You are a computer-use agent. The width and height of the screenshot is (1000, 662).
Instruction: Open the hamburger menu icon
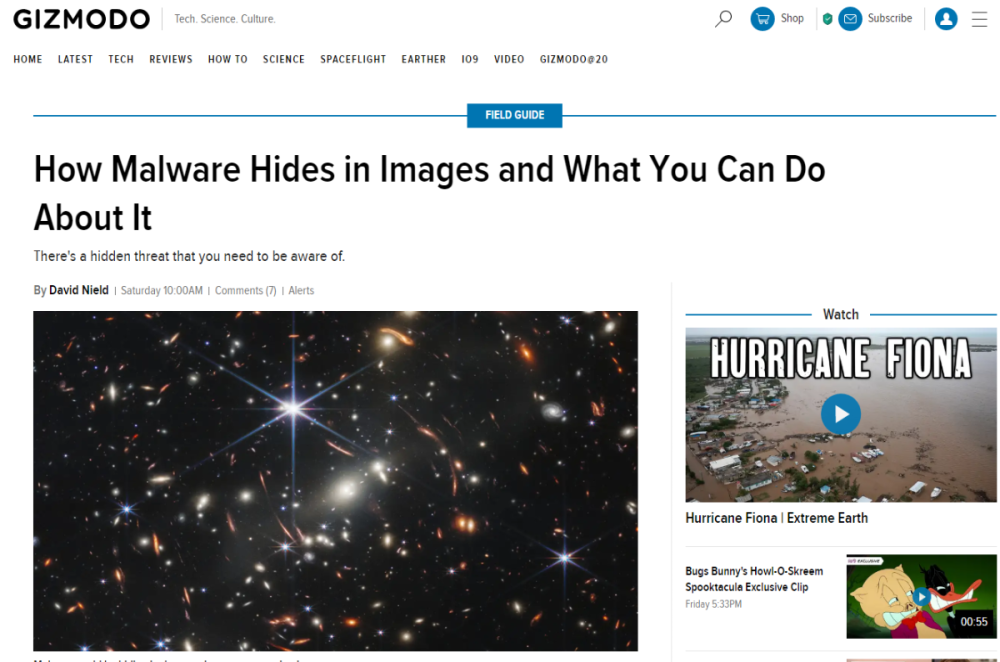[978, 18]
